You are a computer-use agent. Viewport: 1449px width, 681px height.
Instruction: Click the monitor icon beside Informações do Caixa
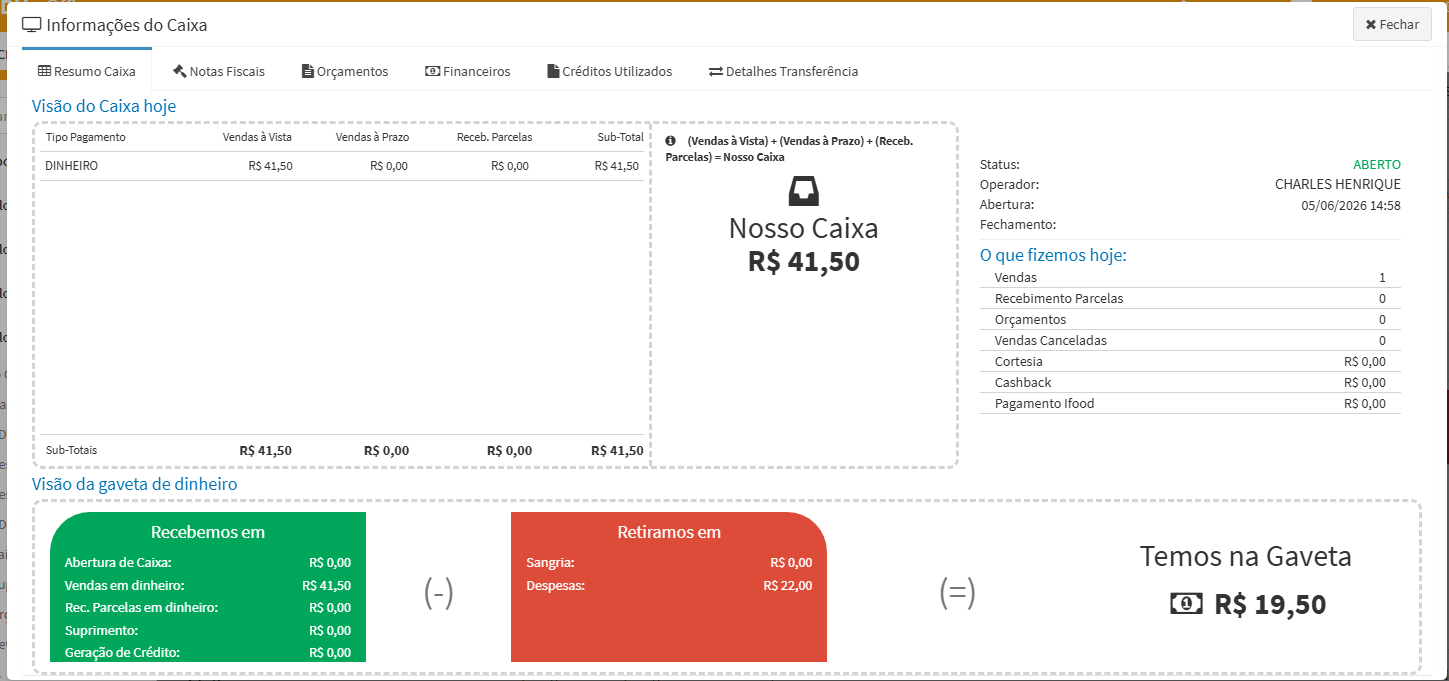(x=32, y=25)
